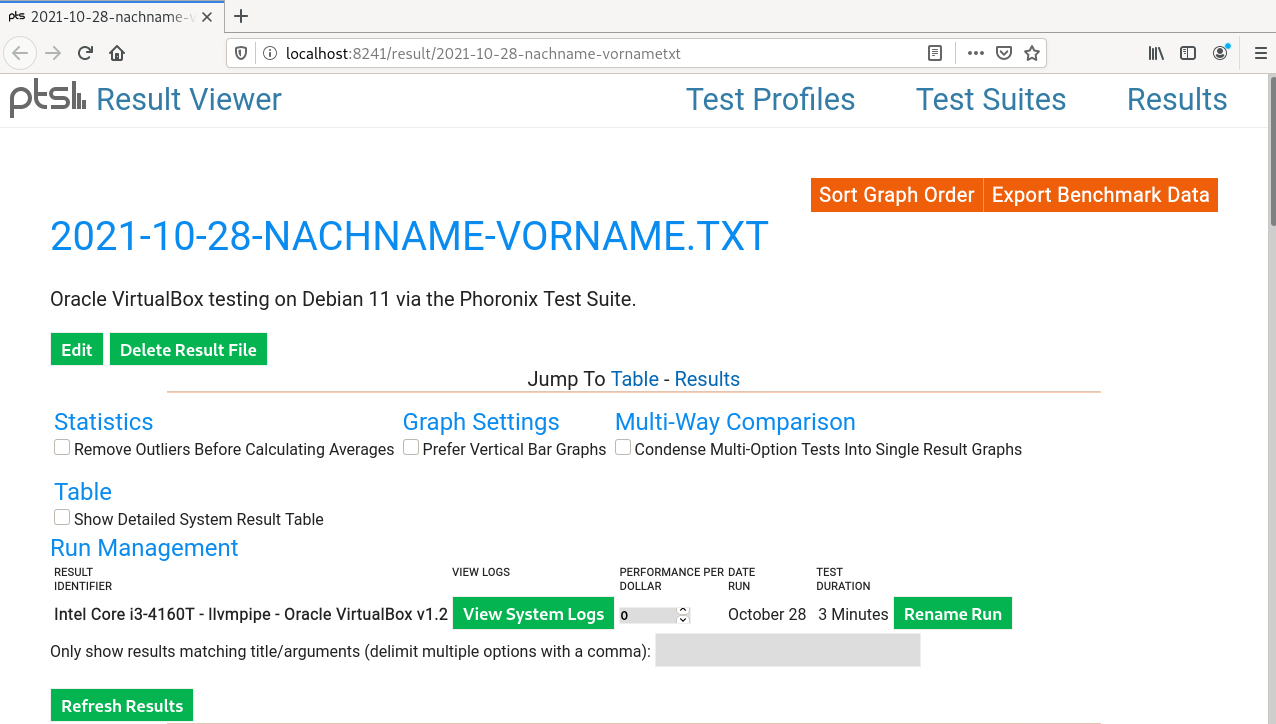Viewport: 1276px width, 724px height.
Task: Jump to the Table link
Action: tap(634, 379)
